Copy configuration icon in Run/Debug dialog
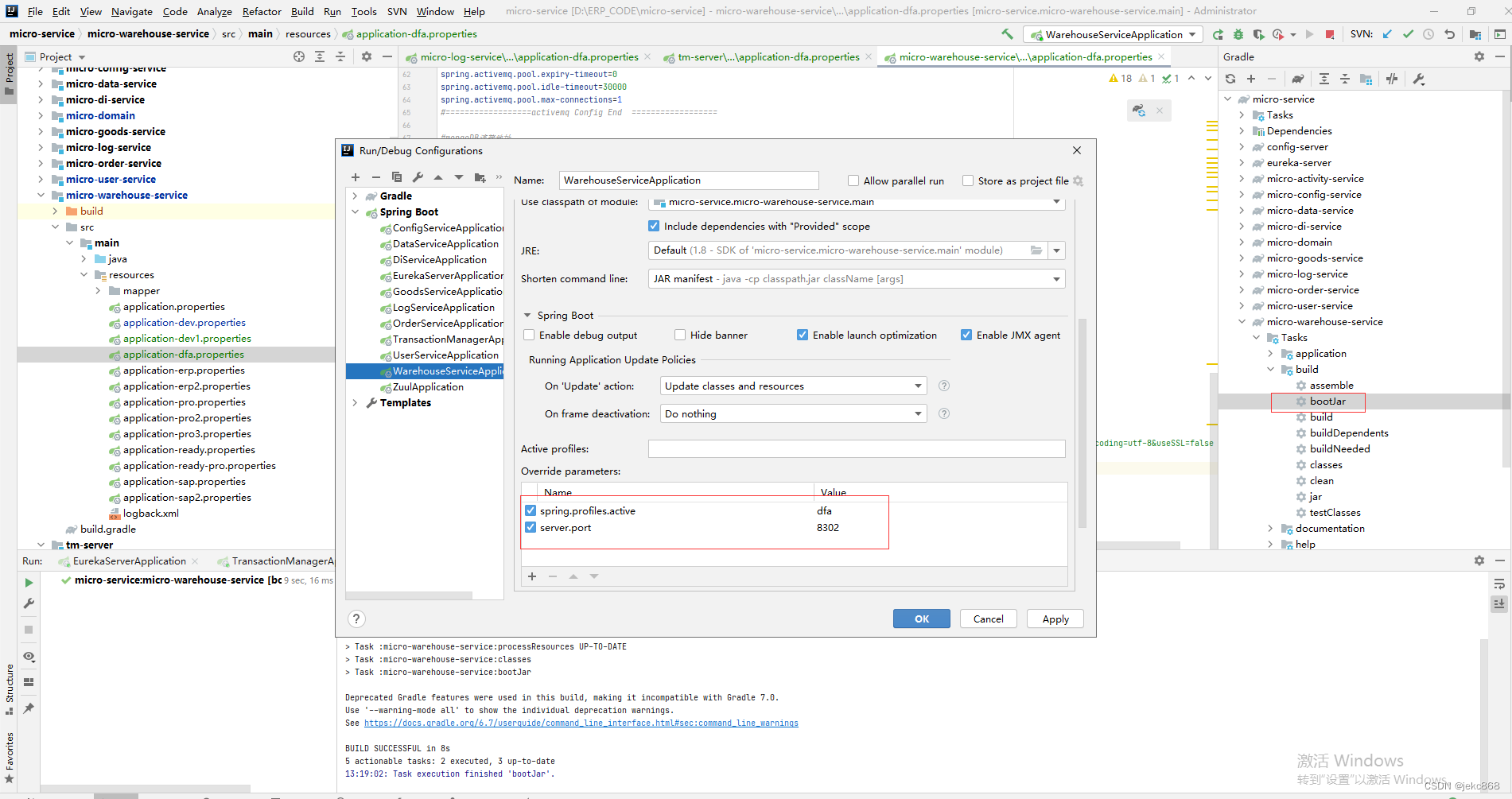Screen dimensions: 1512x799 (x=397, y=177)
